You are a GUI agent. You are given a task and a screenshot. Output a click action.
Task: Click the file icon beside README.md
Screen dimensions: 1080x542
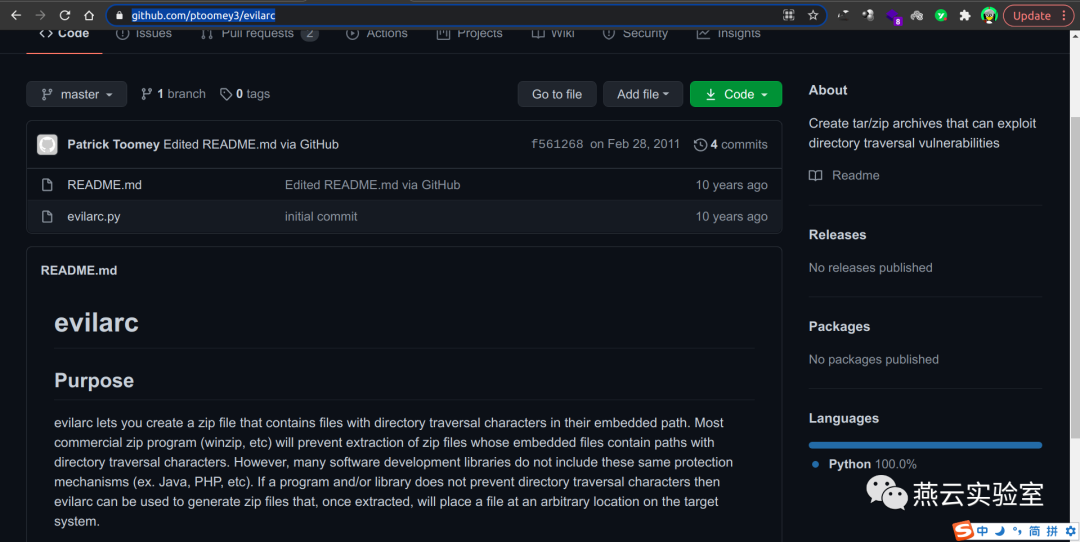coord(47,185)
